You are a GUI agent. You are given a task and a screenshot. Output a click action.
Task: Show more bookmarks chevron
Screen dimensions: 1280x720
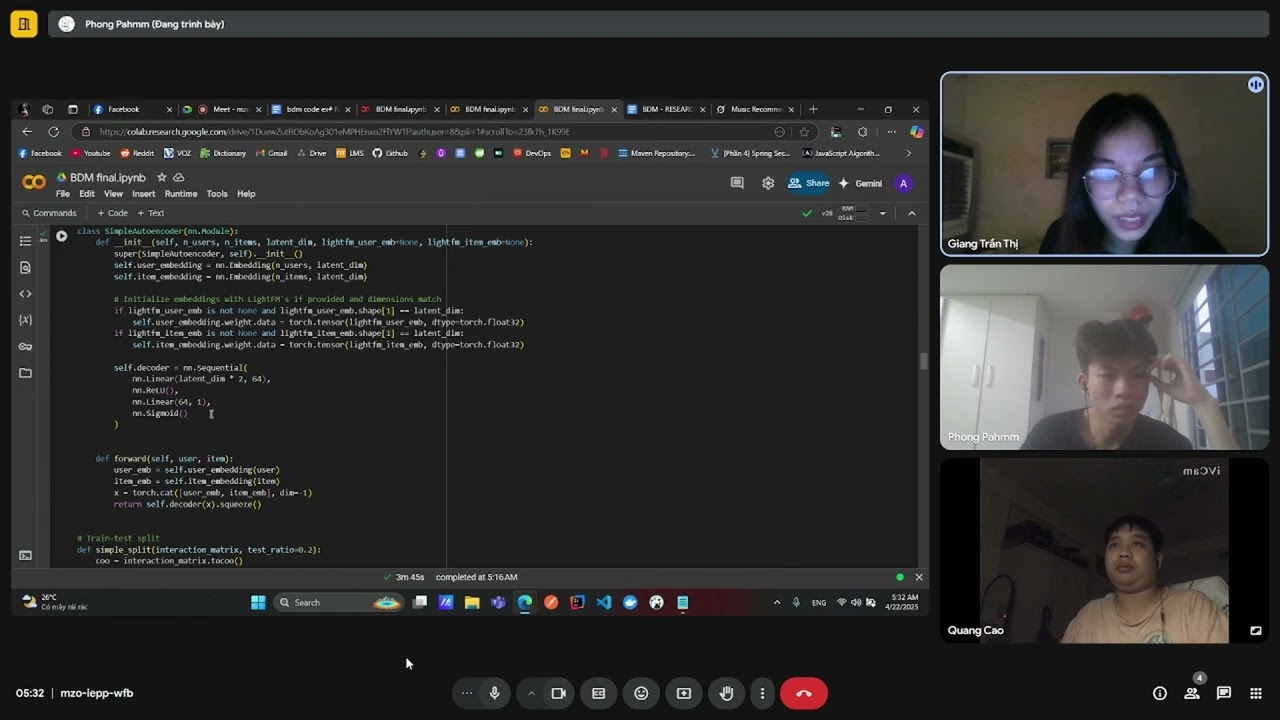click(908, 153)
